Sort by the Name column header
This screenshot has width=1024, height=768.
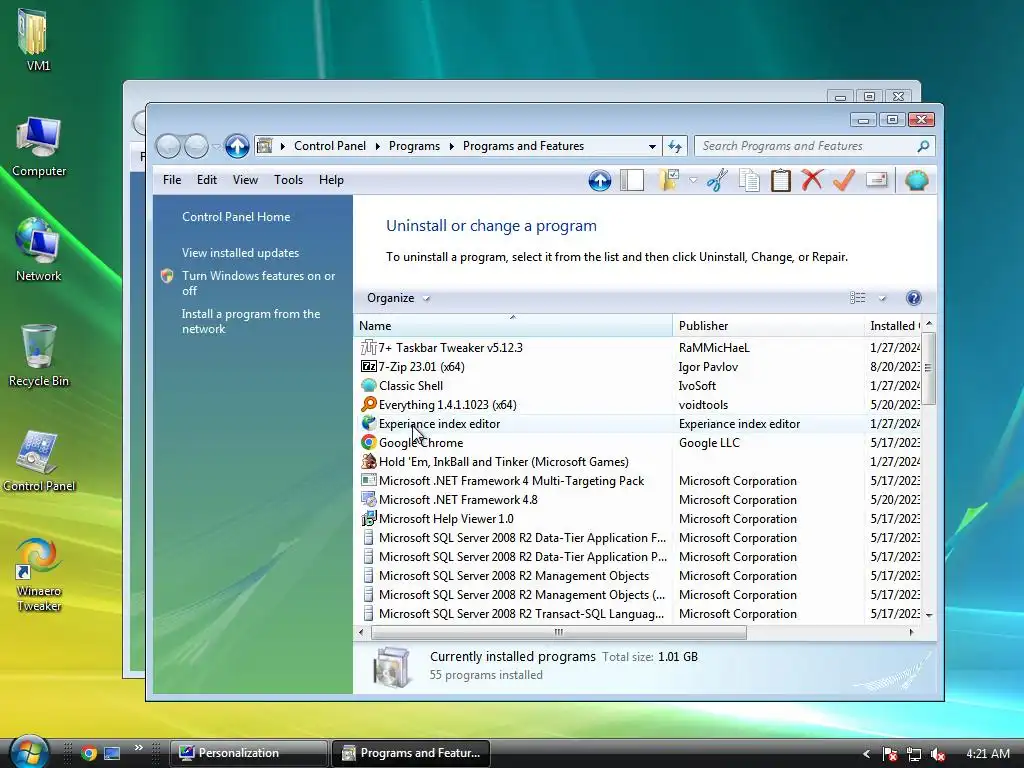(x=513, y=326)
